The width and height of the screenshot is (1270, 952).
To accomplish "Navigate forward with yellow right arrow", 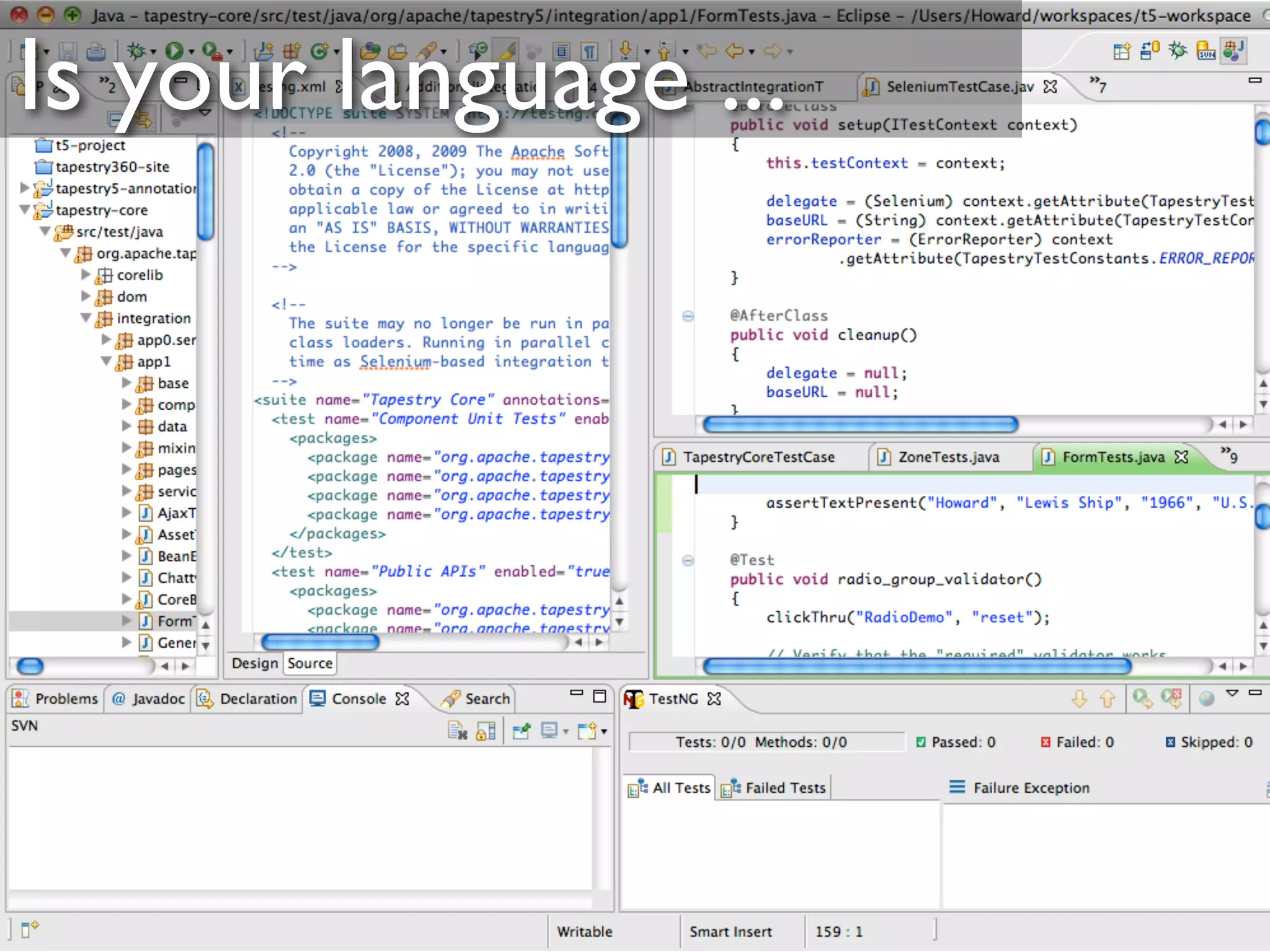I will (772, 51).
